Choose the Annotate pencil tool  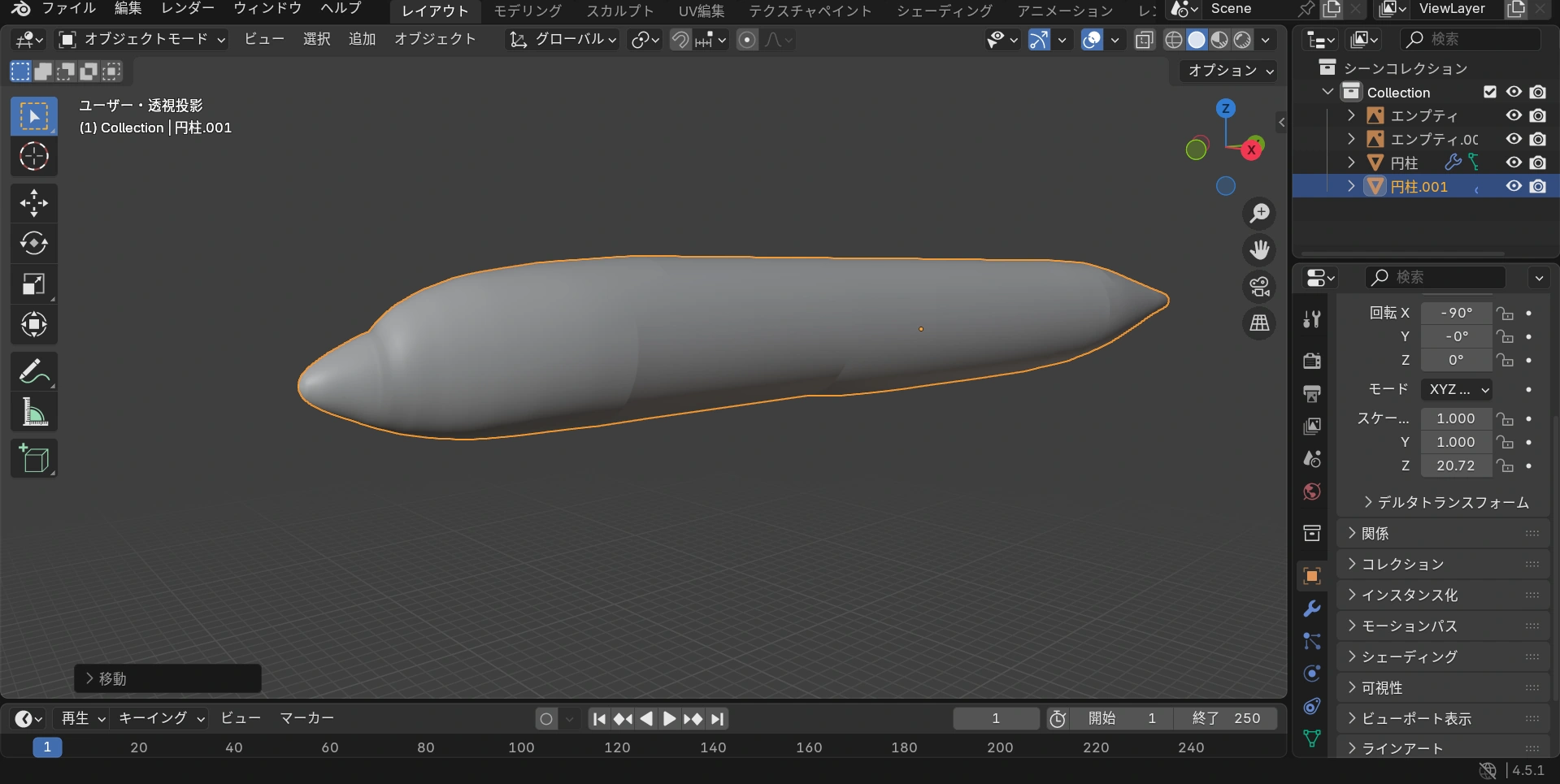click(33, 372)
